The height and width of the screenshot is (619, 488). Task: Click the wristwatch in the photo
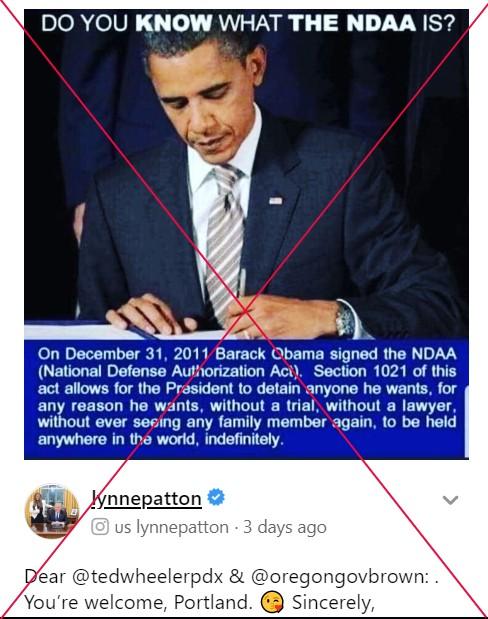346,319
